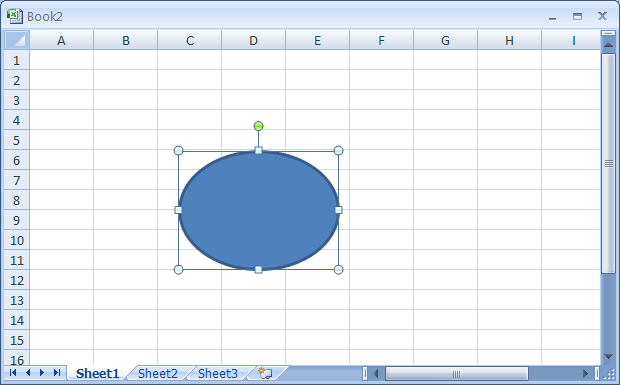Click the right-middle resize handle of oval
Screen dimensions: 620x385
click(x=338, y=210)
